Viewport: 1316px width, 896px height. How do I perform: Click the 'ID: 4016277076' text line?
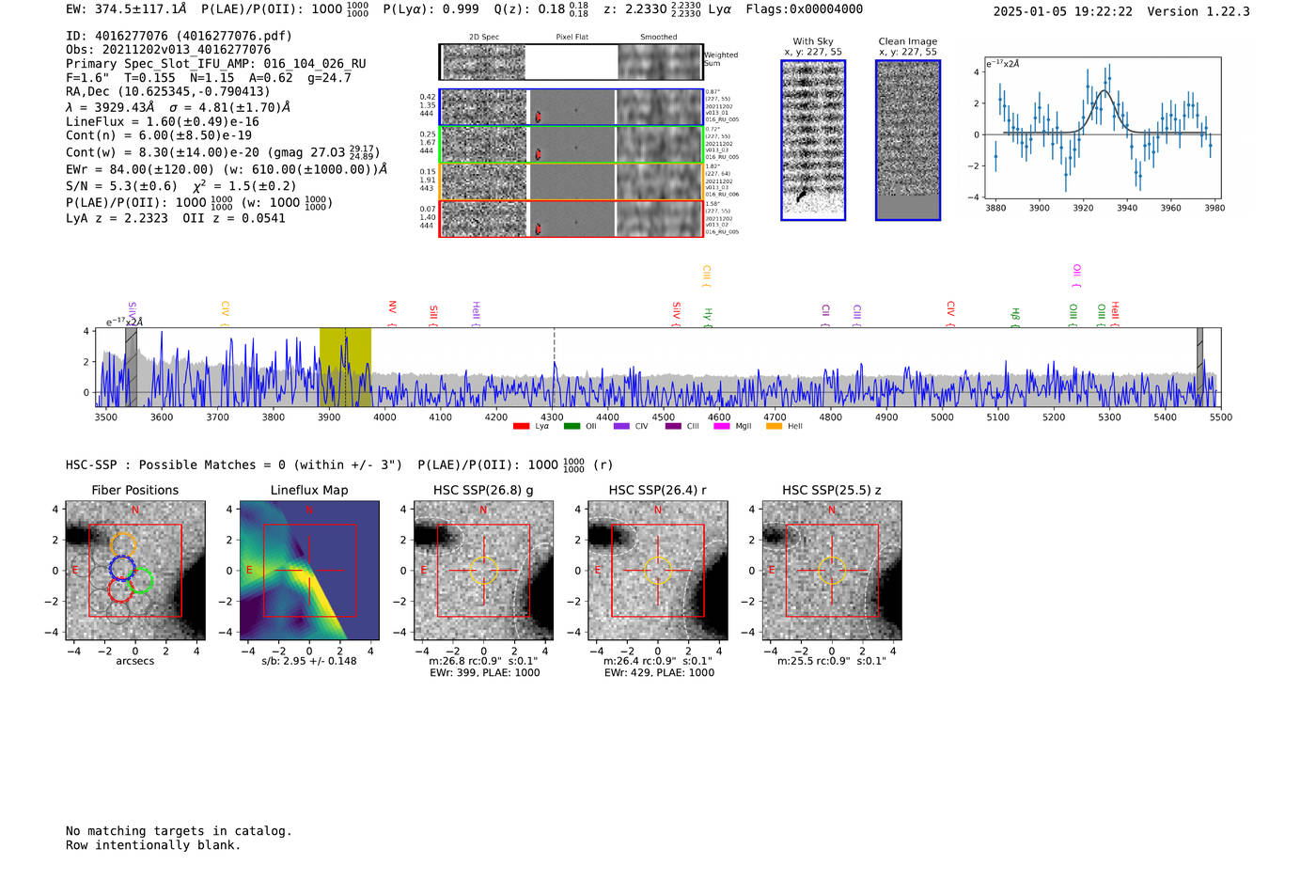[x=179, y=36]
